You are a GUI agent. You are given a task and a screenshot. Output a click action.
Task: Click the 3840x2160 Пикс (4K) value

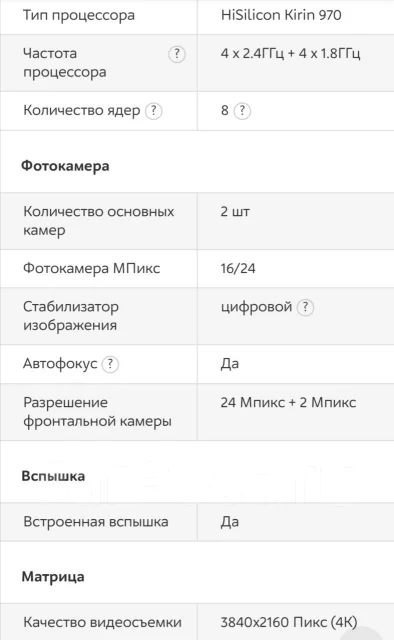pyautogui.click(x=289, y=622)
